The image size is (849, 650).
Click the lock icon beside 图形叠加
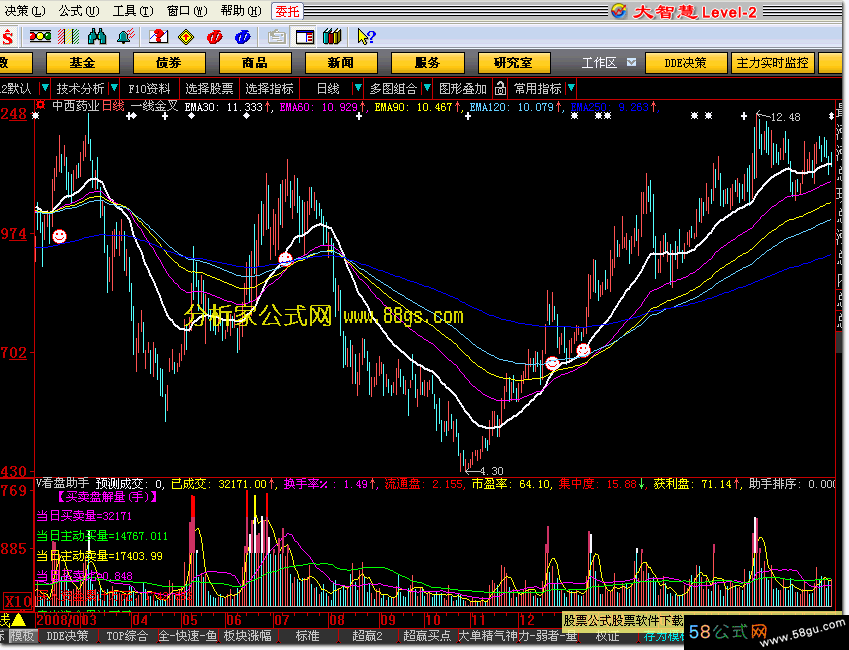coord(500,88)
